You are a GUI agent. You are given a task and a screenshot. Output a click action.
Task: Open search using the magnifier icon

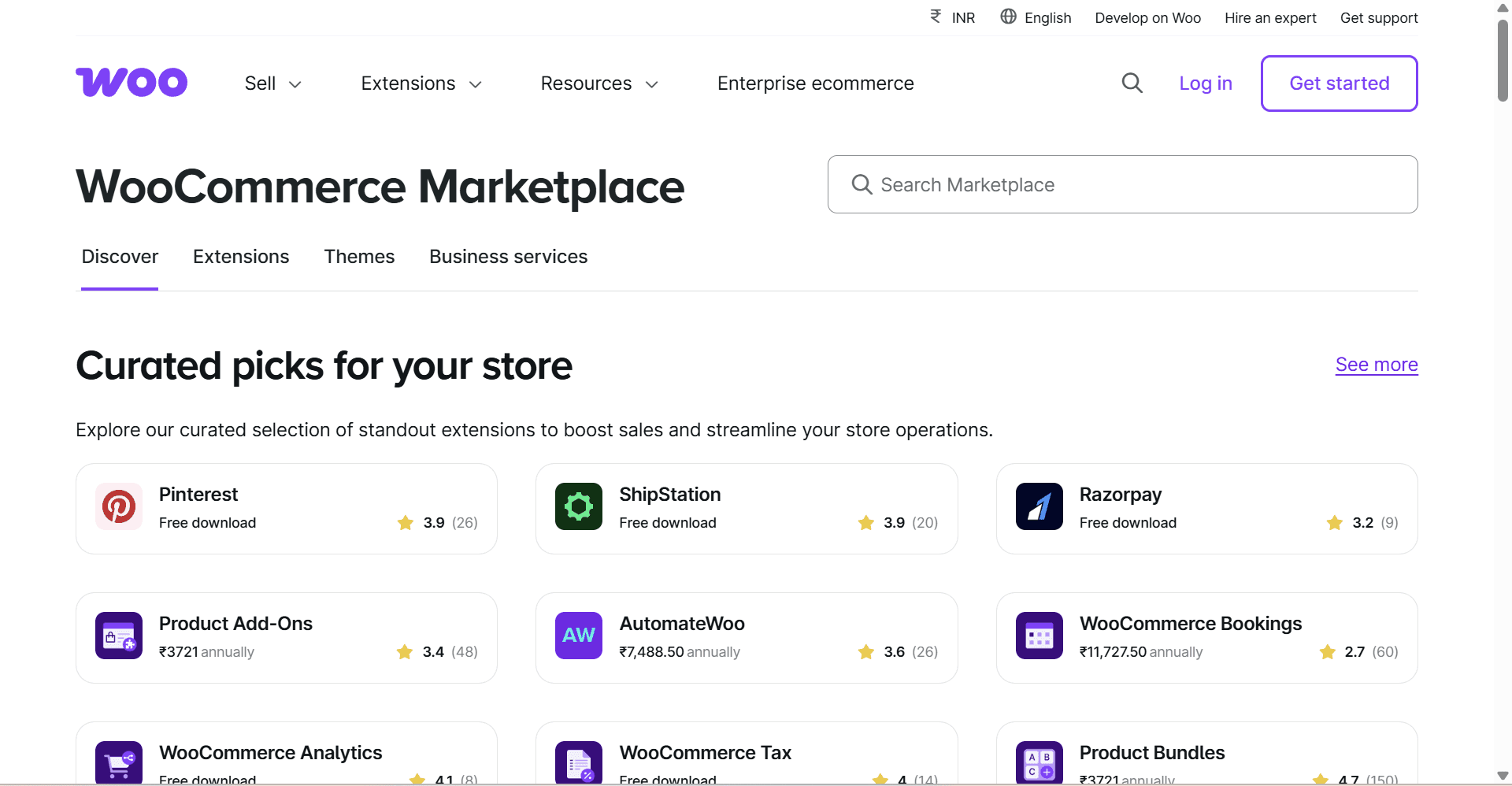pos(1132,83)
